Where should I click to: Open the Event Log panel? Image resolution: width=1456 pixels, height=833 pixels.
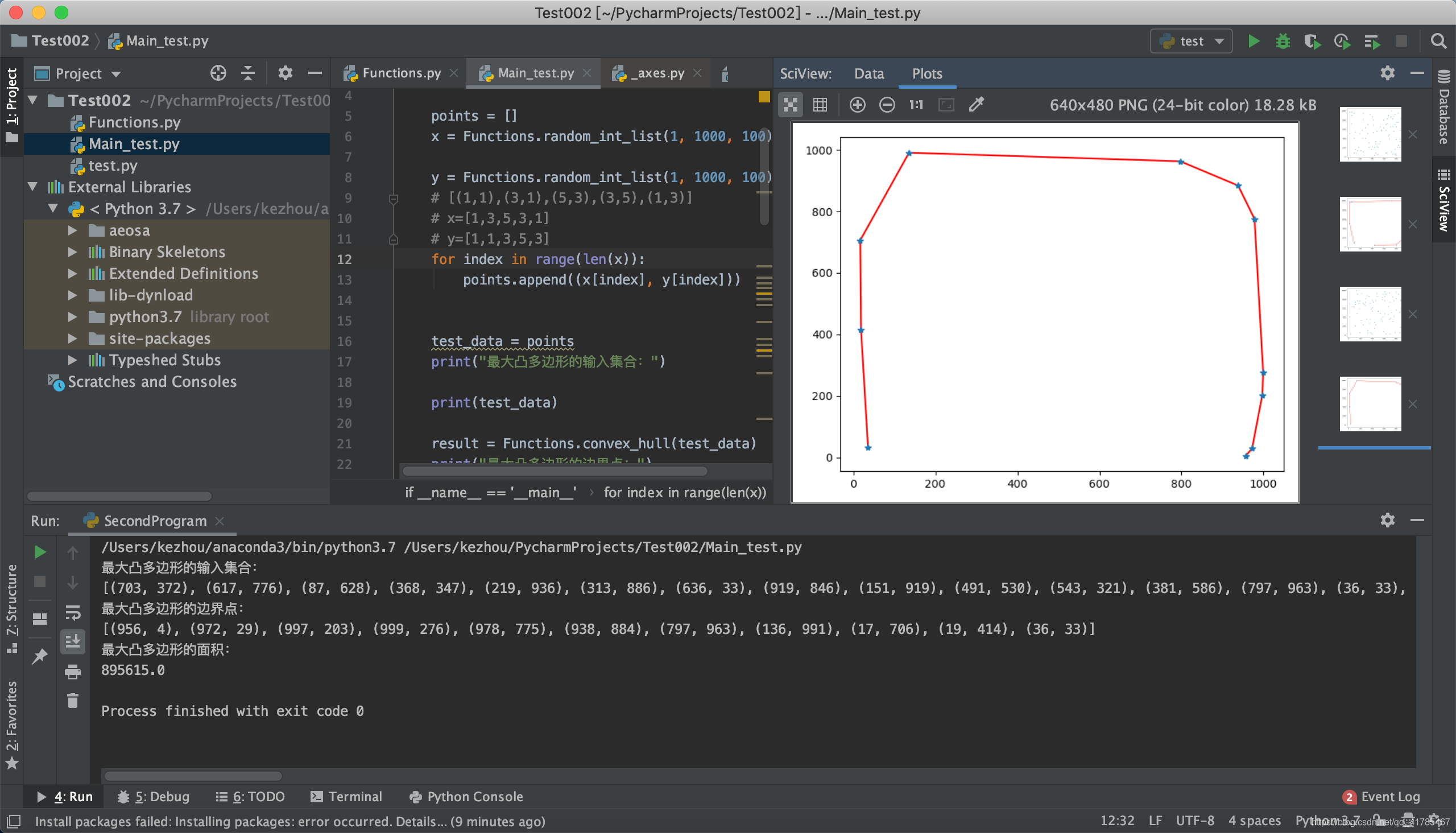[x=1389, y=796]
